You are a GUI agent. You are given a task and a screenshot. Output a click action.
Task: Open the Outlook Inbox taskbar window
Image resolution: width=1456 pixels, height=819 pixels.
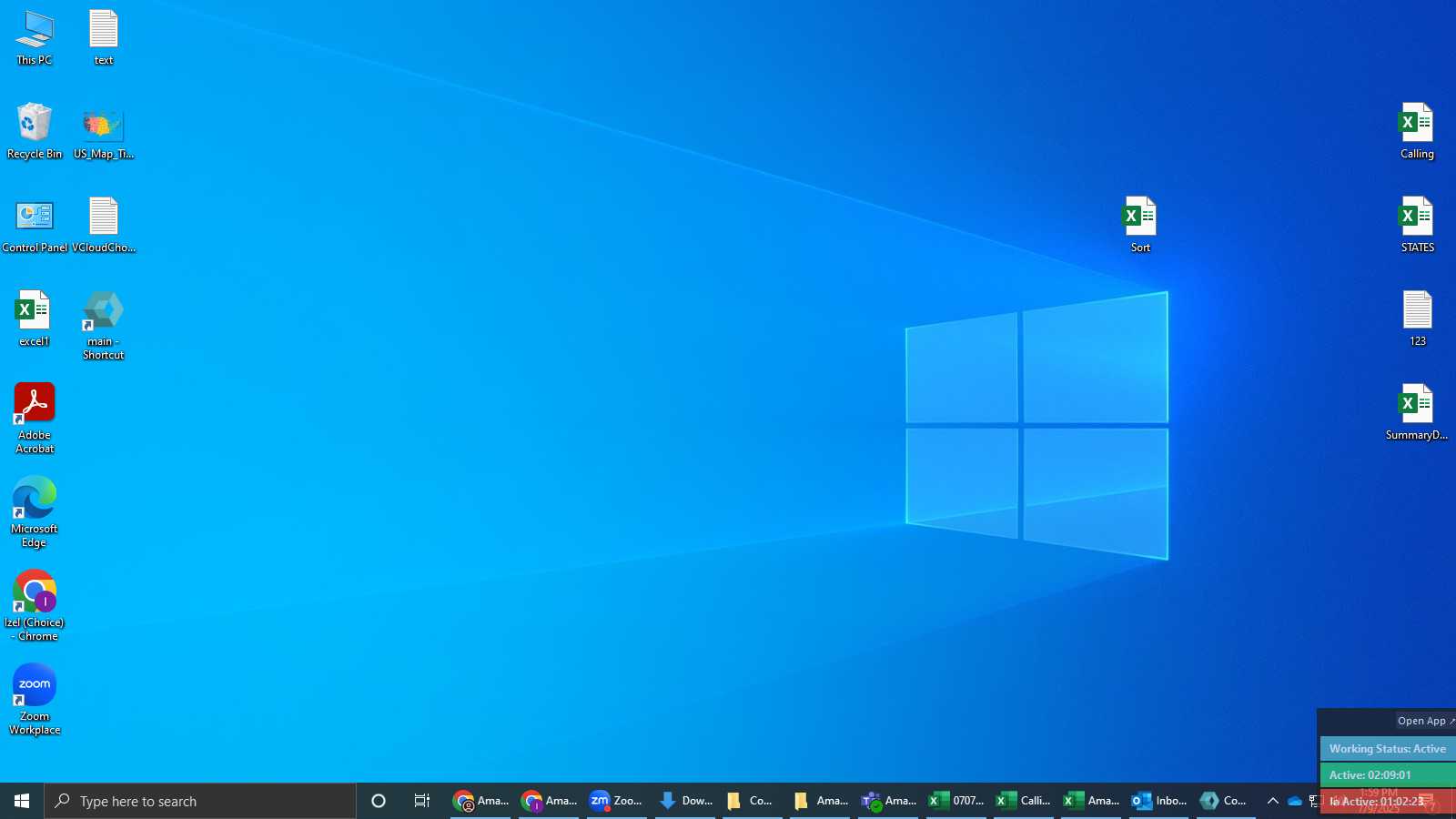(1158, 801)
